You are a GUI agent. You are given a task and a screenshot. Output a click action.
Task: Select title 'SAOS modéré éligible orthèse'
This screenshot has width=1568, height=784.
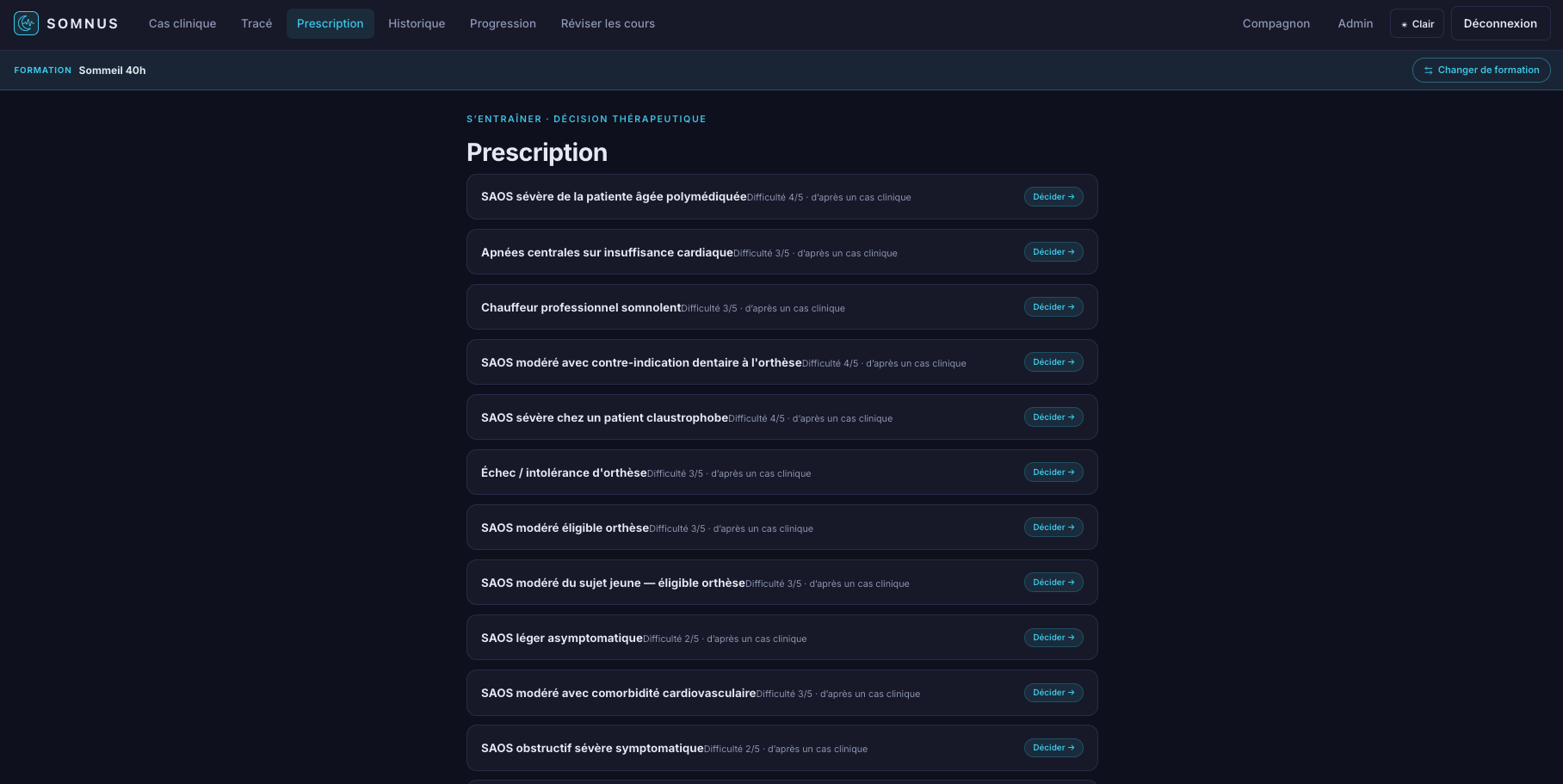click(567, 528)
